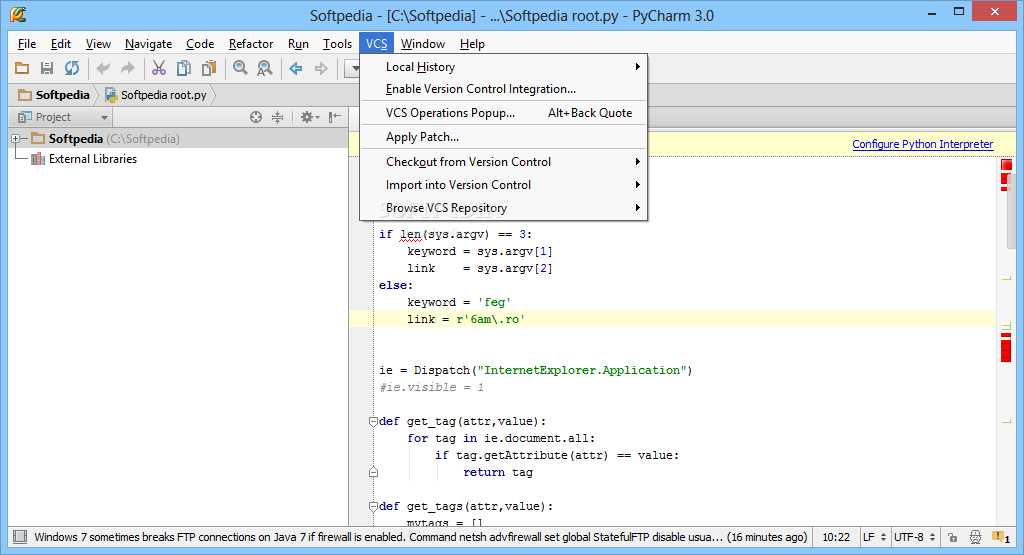Click the Replace magnifier-with-A icon
Viewport: 1024px width, 555px height.
[x=264, y=68]
